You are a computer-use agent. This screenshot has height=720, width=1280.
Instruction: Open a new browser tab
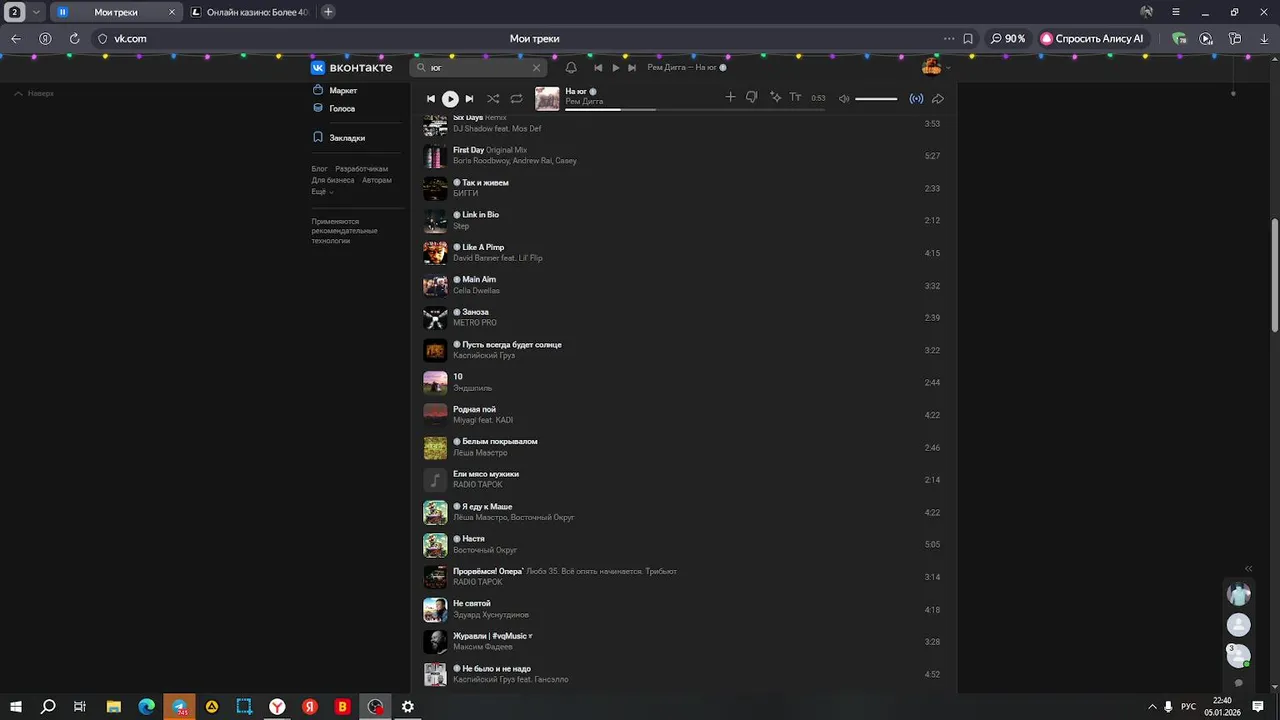(x=328, y=12)
